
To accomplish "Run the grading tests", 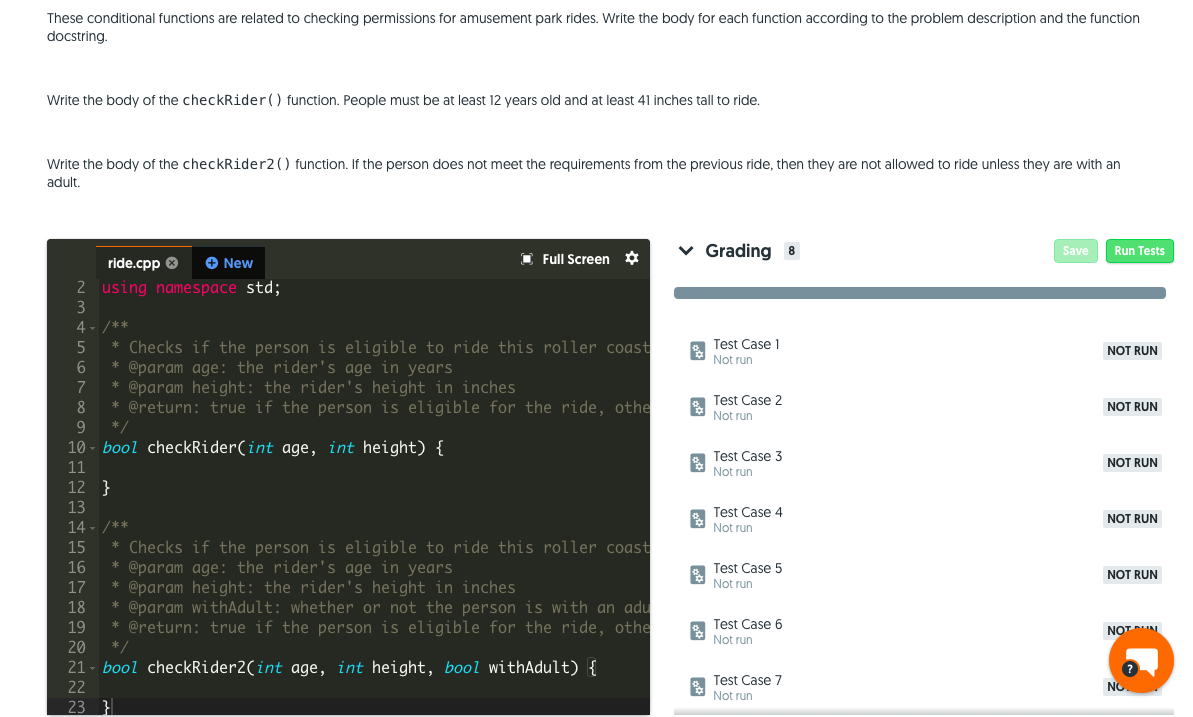I will pos(1139,251).
